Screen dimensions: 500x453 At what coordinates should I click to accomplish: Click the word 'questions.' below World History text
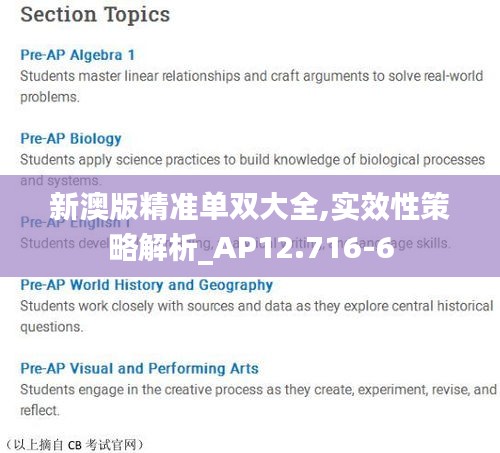click(52, 327)
